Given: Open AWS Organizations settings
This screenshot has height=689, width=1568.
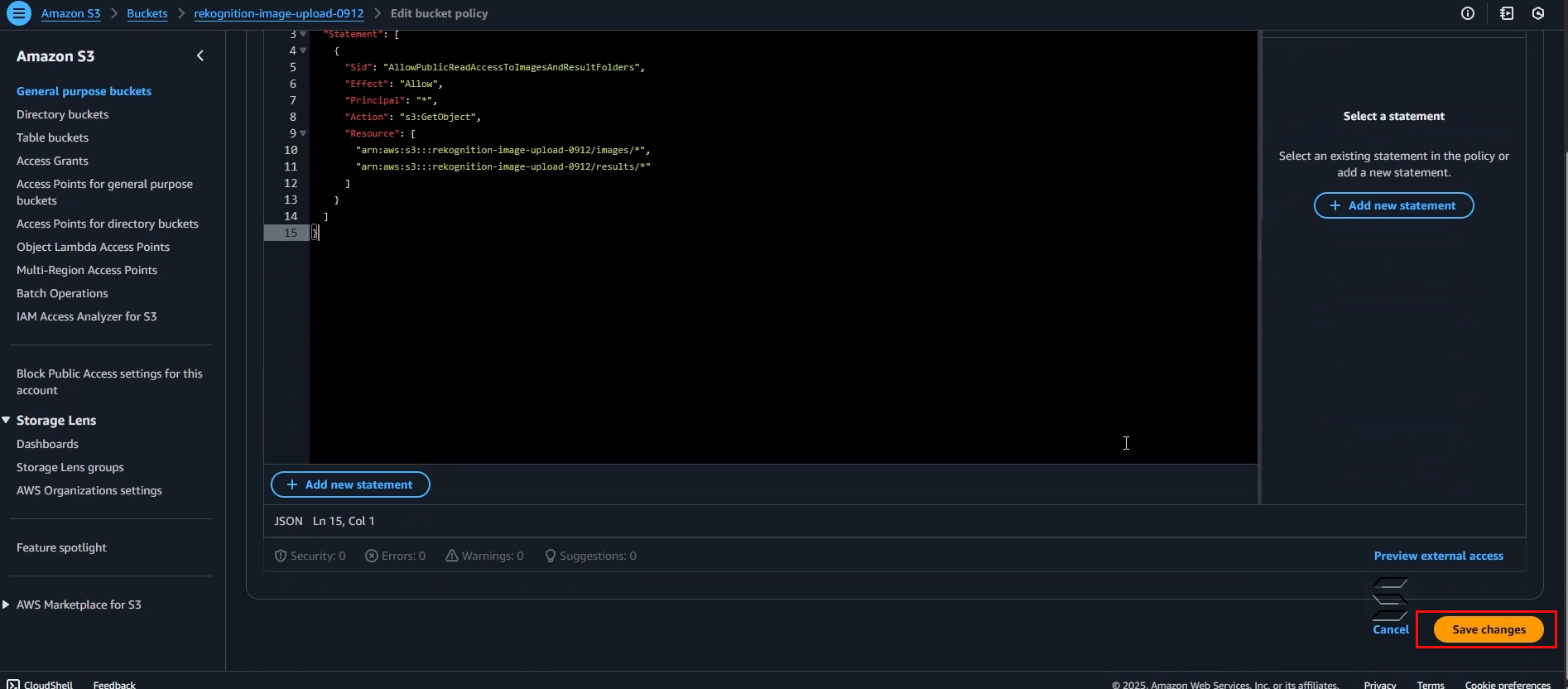Looking at the screenshot, I should click(89, 490).
